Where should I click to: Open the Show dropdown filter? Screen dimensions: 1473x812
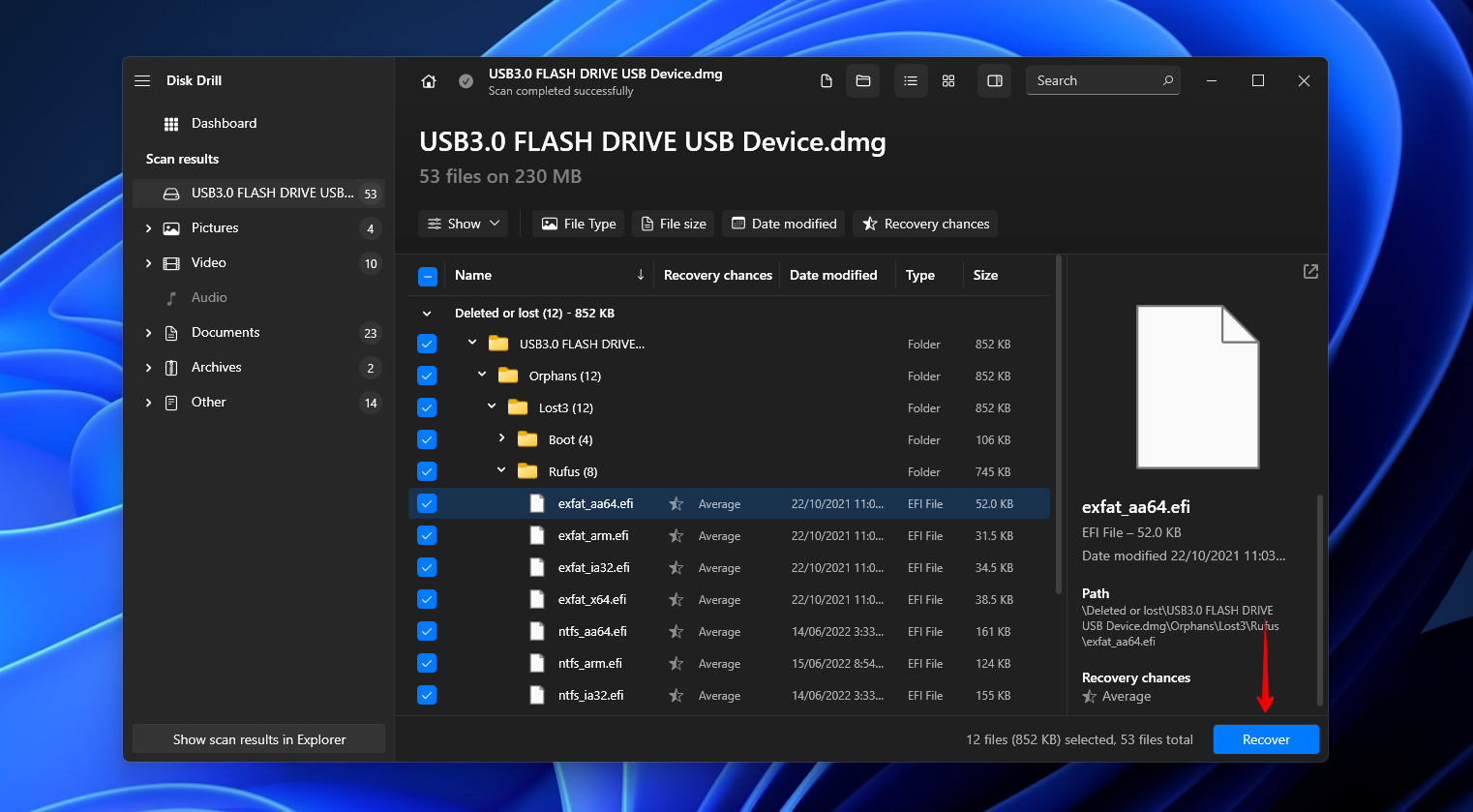465,224
